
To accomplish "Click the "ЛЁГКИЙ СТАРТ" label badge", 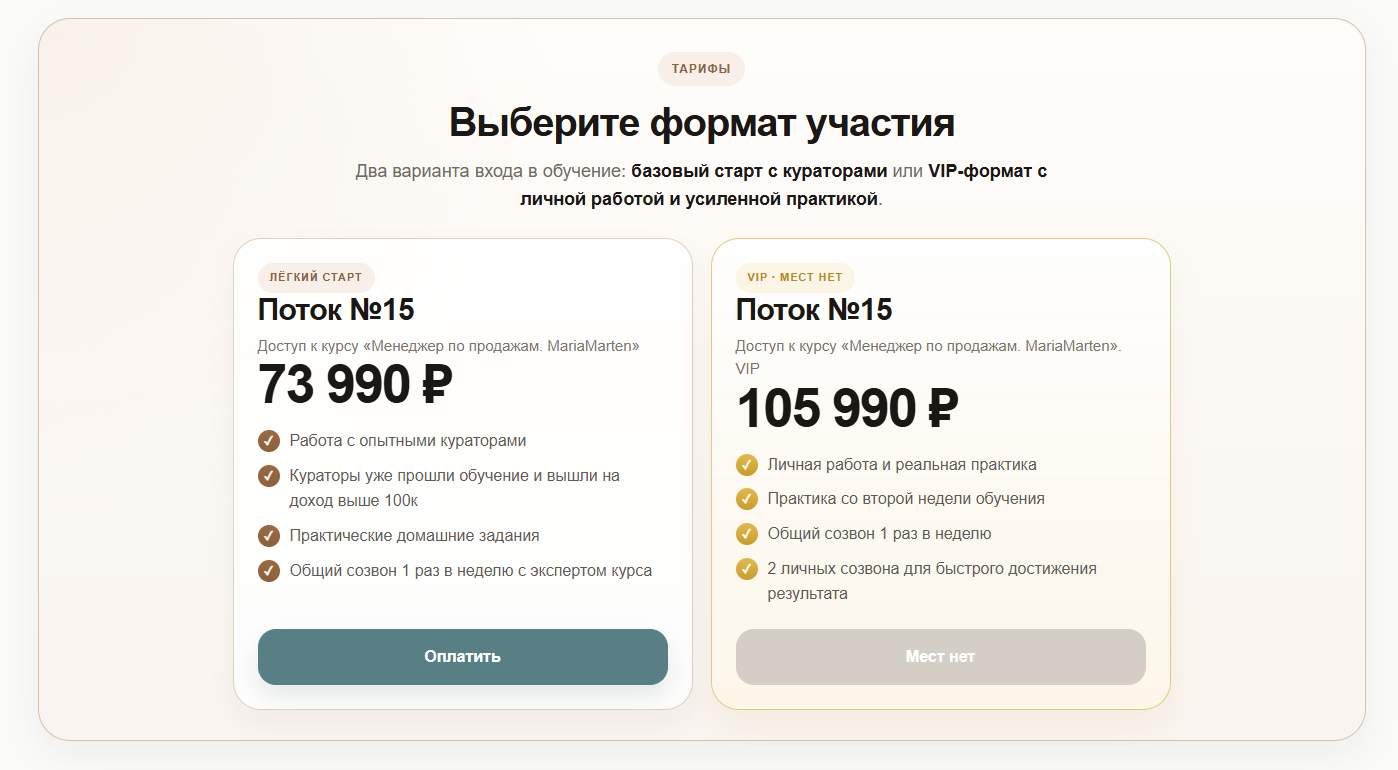I will tap(316, 277).
